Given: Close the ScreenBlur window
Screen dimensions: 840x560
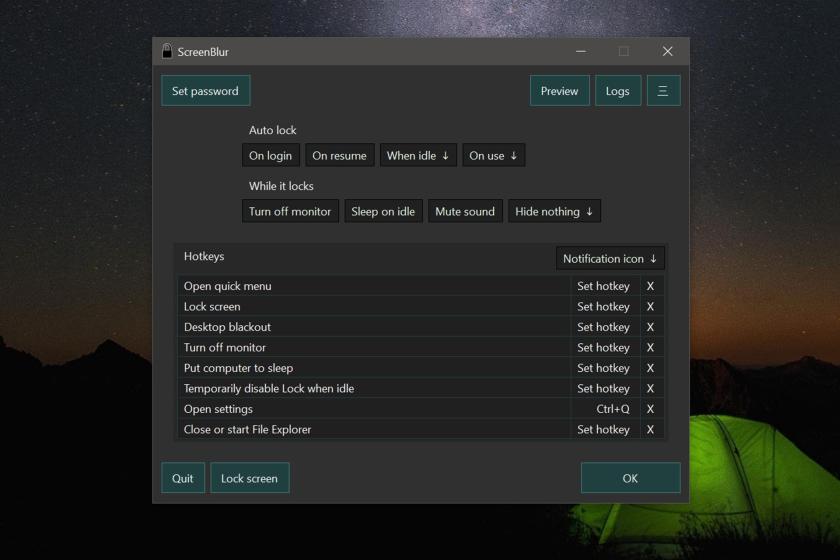Looking at the screenshot, I should click(x=668, y=51).
